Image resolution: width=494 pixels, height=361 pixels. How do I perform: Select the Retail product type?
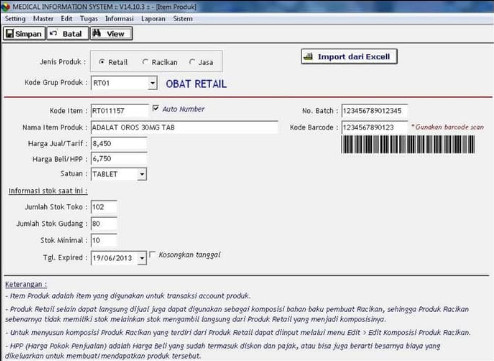[102, 62]
